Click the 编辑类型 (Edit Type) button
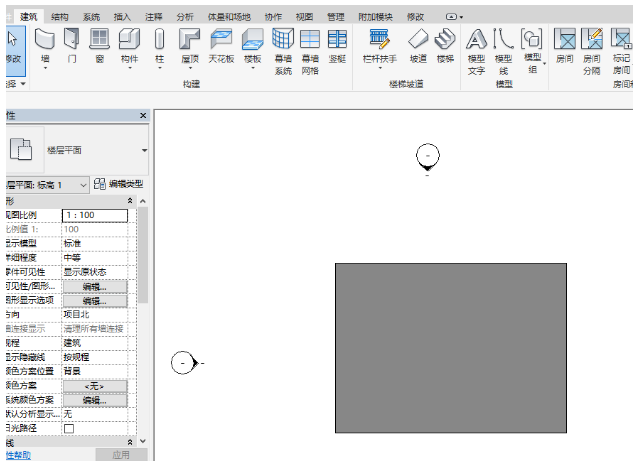 (118, 184)
